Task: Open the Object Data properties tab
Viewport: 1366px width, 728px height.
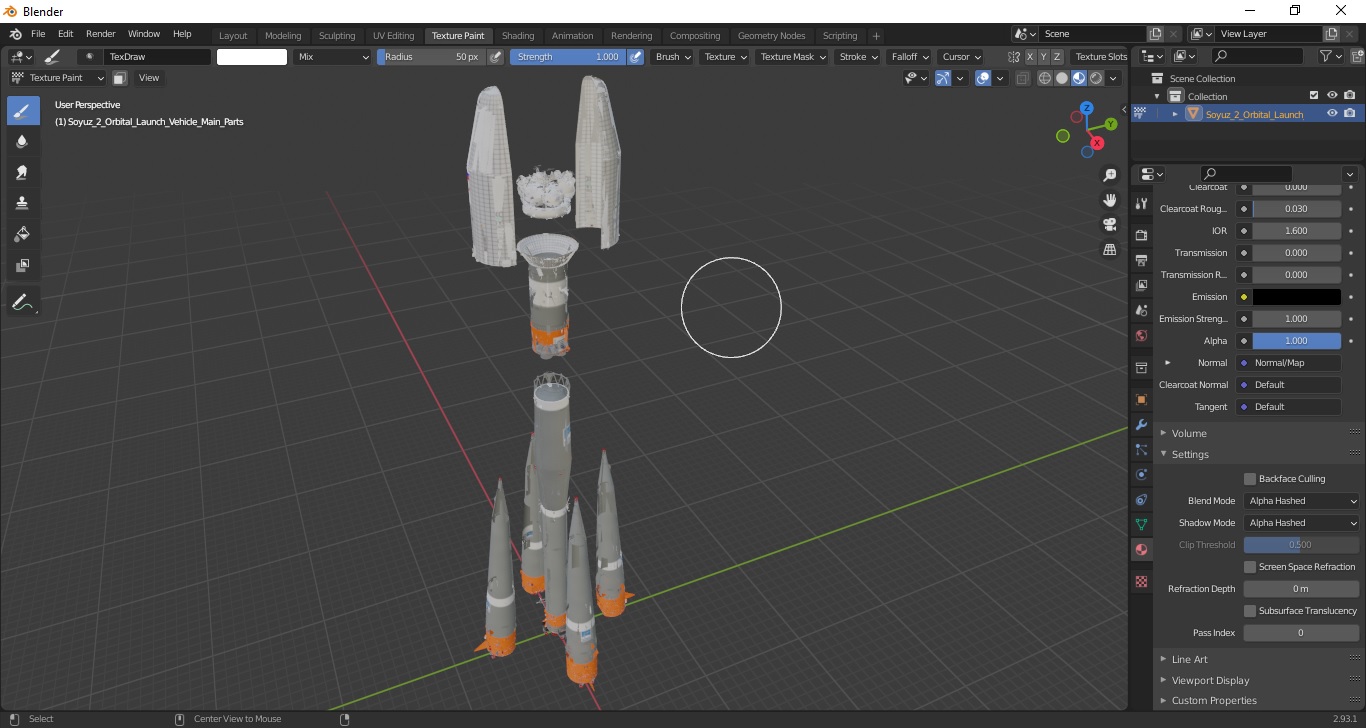Action: (x=1141, y=524)
